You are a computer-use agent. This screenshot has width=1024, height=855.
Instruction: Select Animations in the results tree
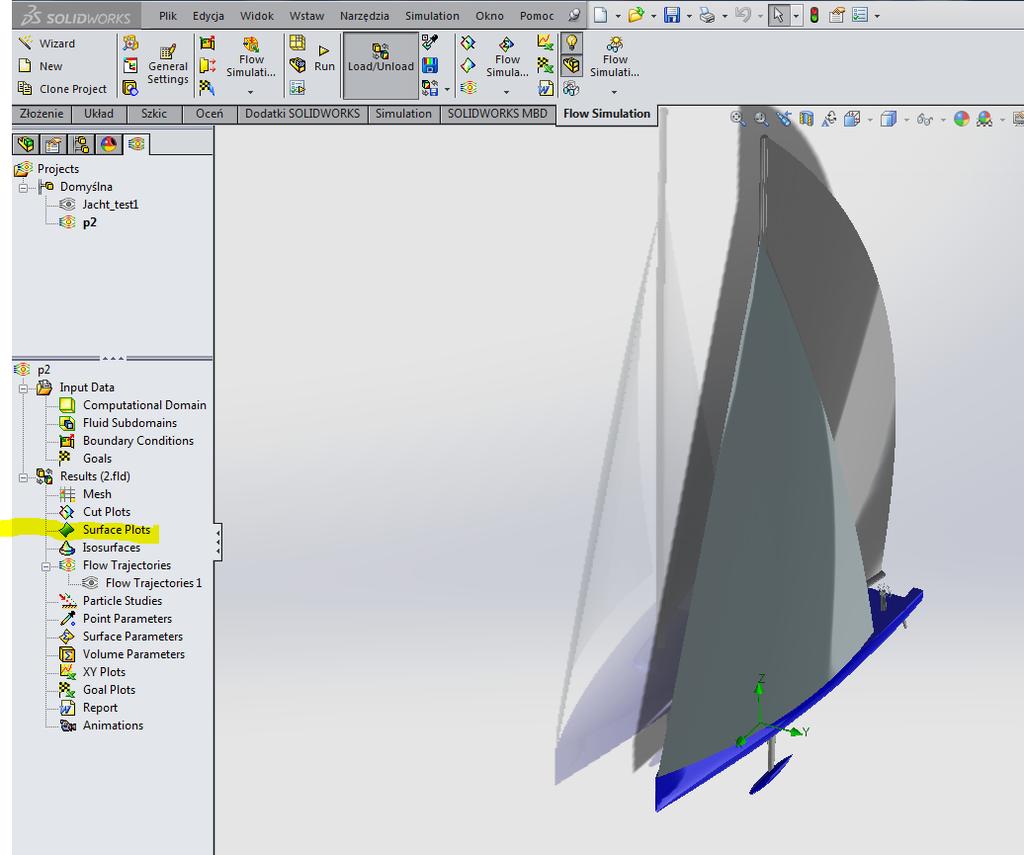point(112,726)
